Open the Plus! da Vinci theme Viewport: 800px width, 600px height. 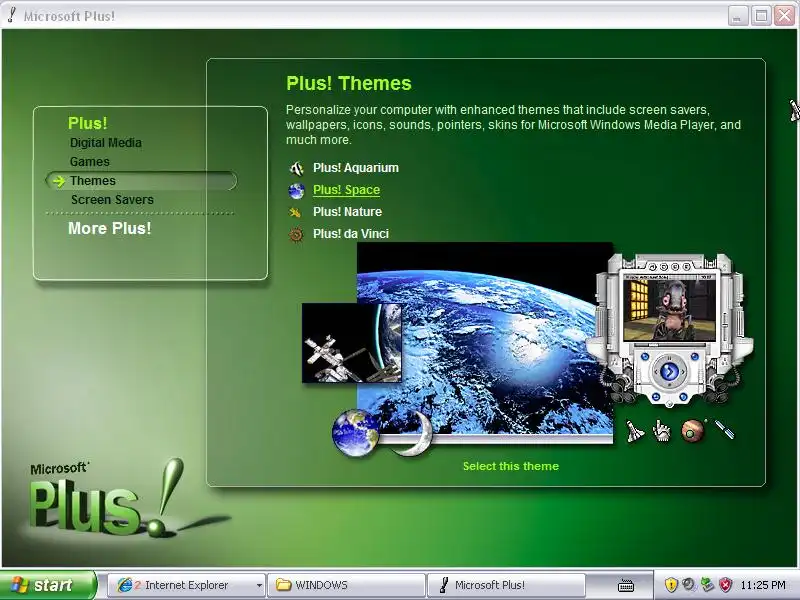click(x=351, y=234)
